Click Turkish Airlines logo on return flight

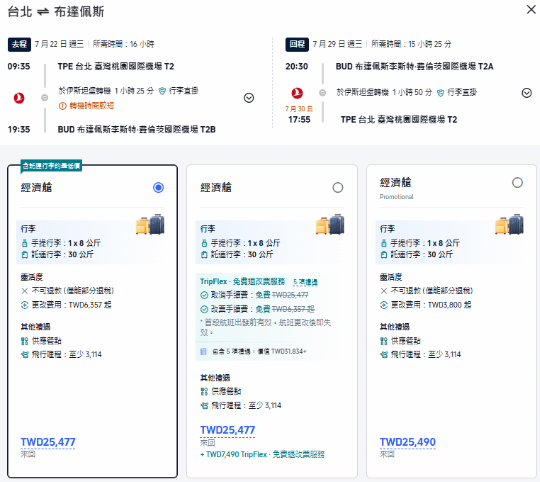[297, 93]
